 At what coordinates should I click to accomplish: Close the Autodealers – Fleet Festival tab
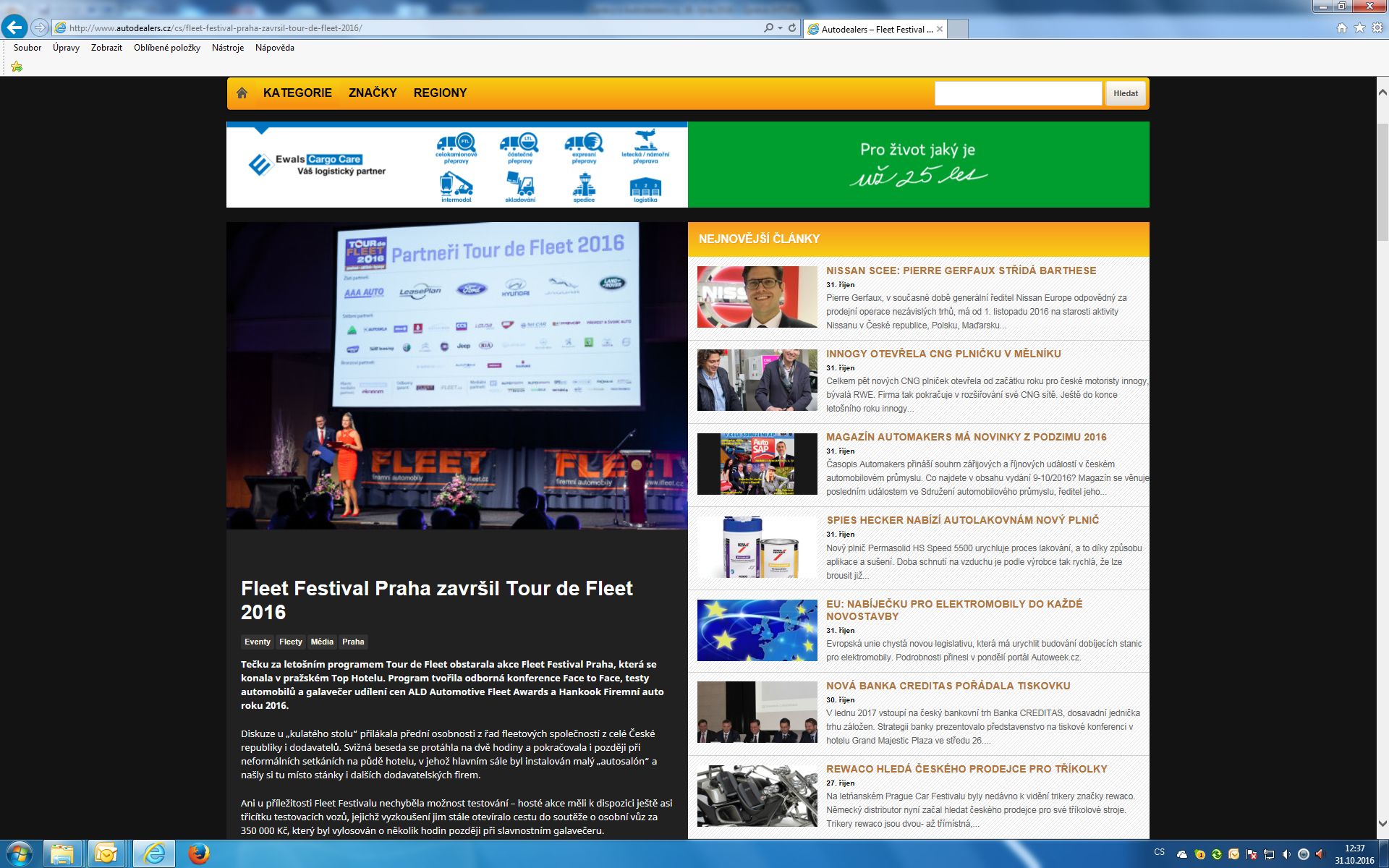[940, 29]
